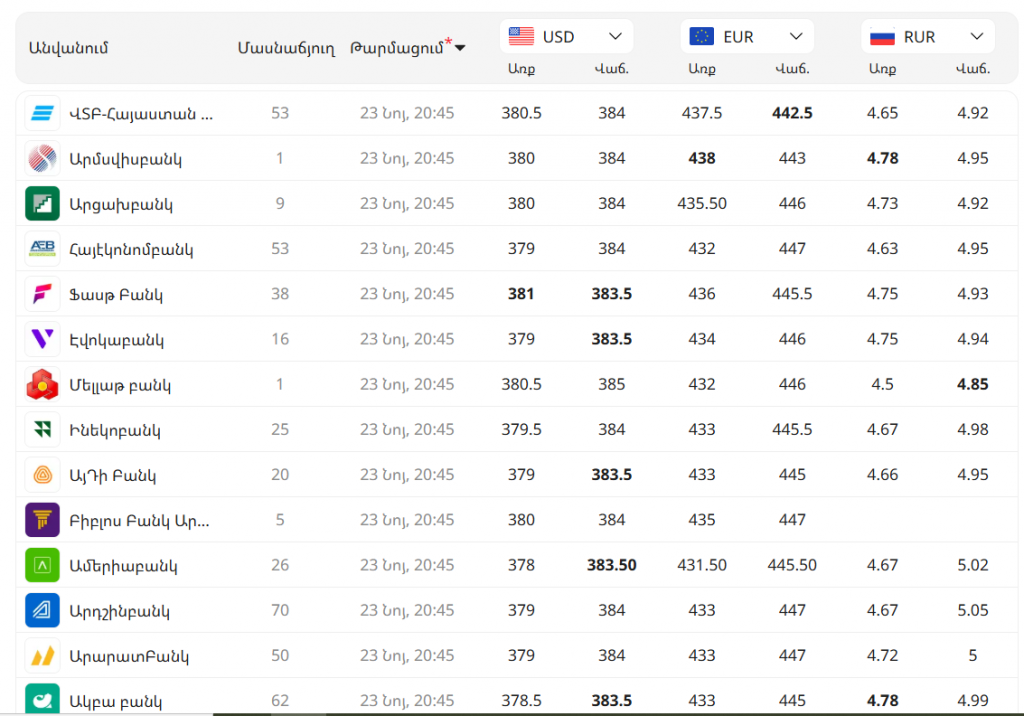Image resolution: width=1024 pixels, height=716 pixels.
Task: Click the Արարատբանկ yellow logo icon
Action: click(42, 656)
